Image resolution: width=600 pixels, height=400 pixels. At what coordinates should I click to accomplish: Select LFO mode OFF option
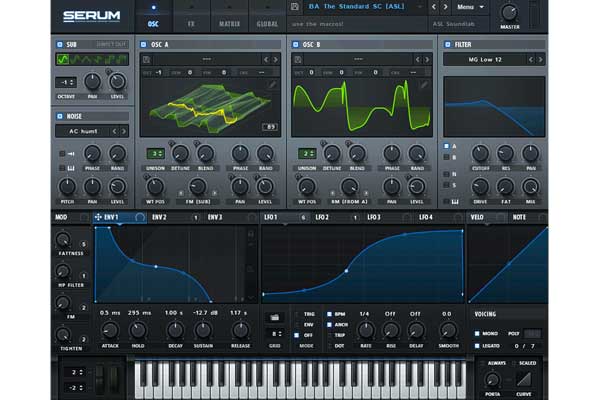point(297,335)
